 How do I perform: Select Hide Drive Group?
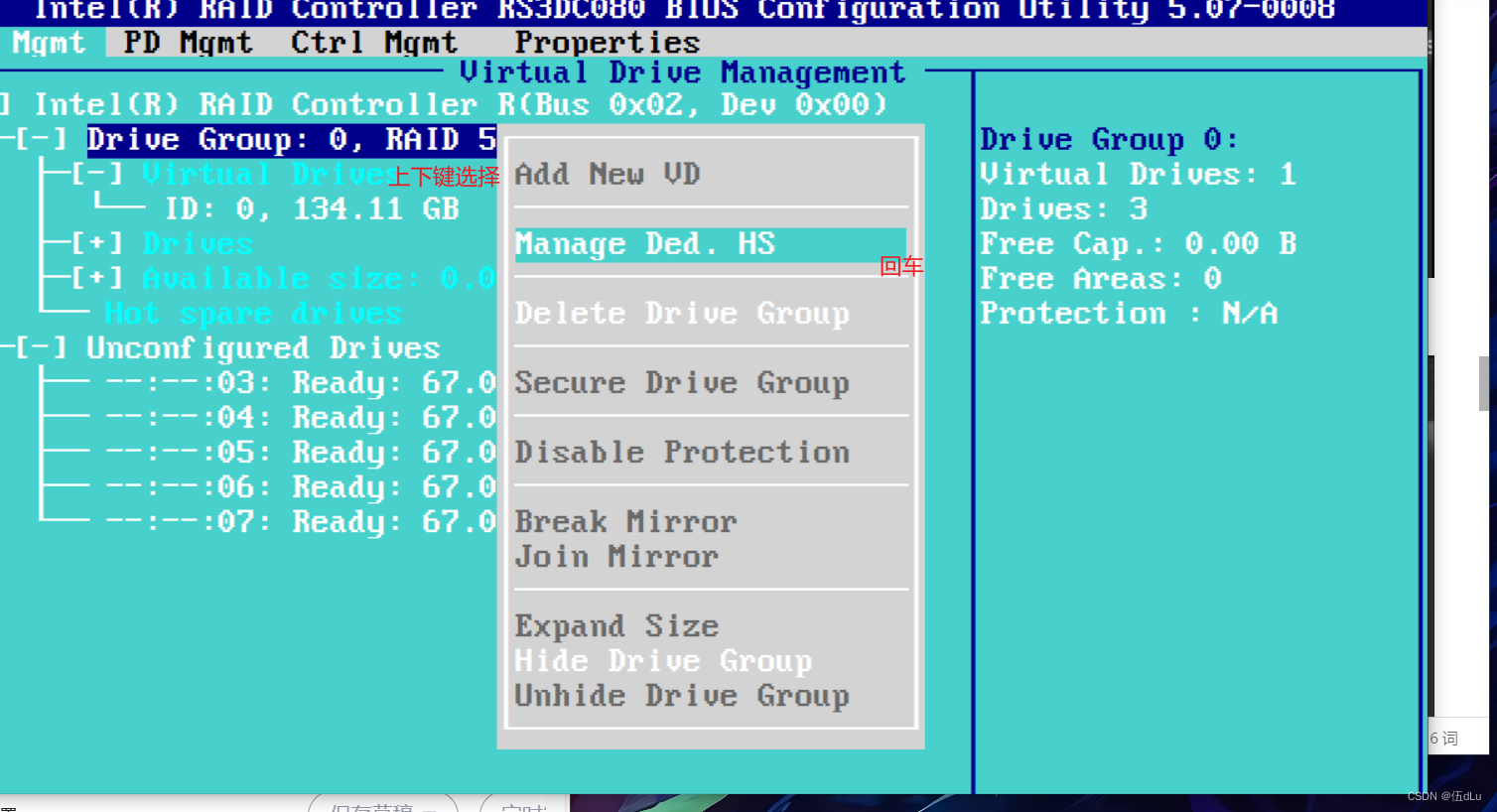[663, 661]
